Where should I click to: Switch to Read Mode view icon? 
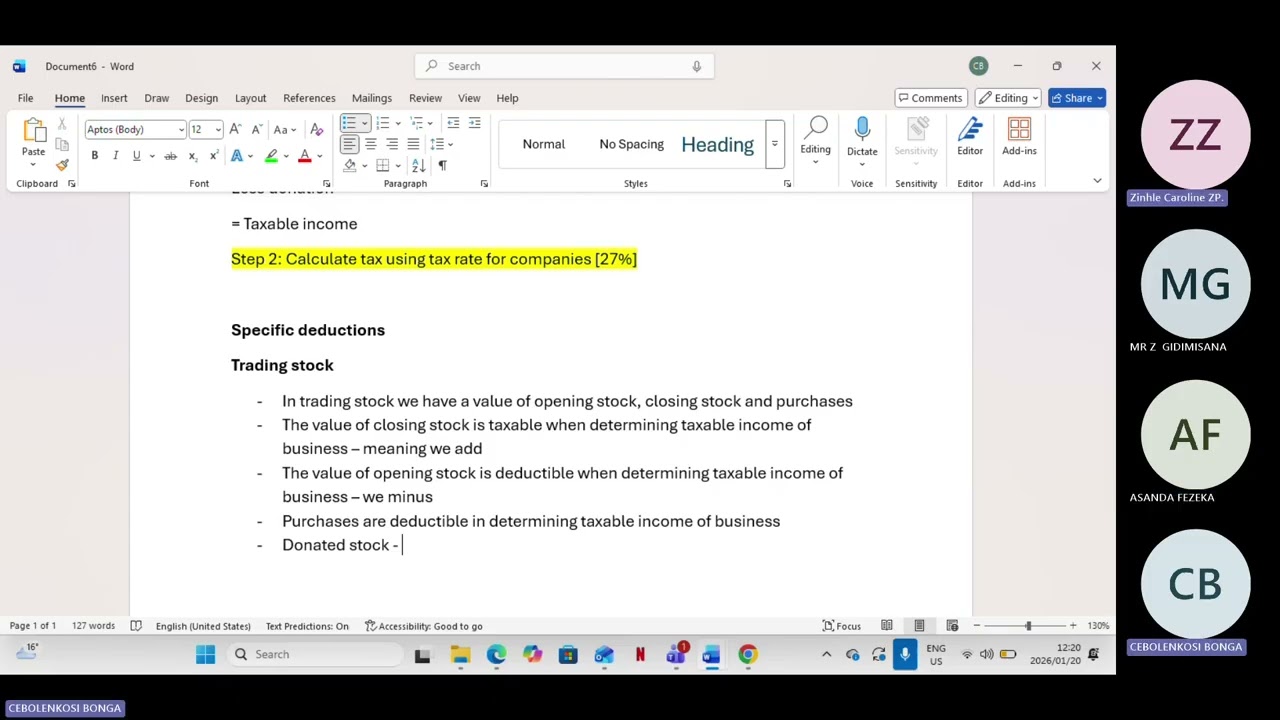[x=886, y=626]
